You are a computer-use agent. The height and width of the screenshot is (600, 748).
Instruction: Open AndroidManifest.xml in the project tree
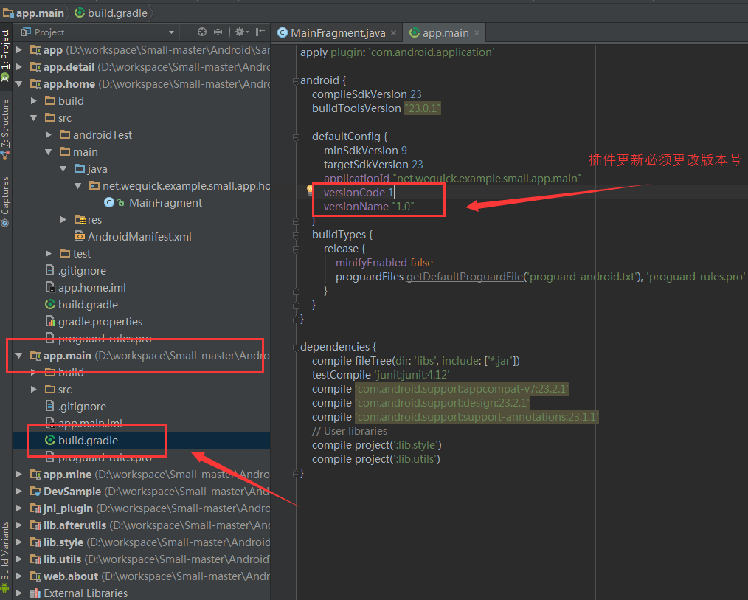(x=140, y=237)
